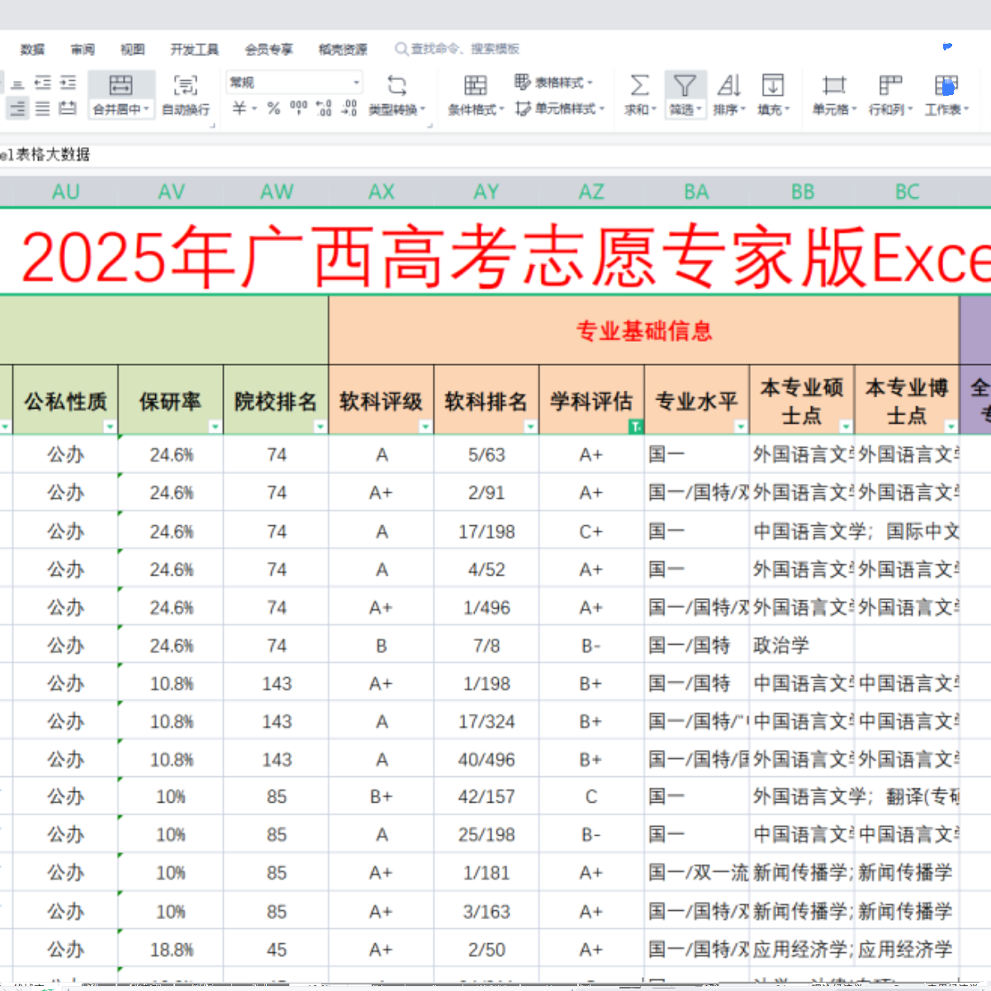Select the red 2025年广西高考志愿 title cell
991x991 pixels.
(x=496, y=252)
